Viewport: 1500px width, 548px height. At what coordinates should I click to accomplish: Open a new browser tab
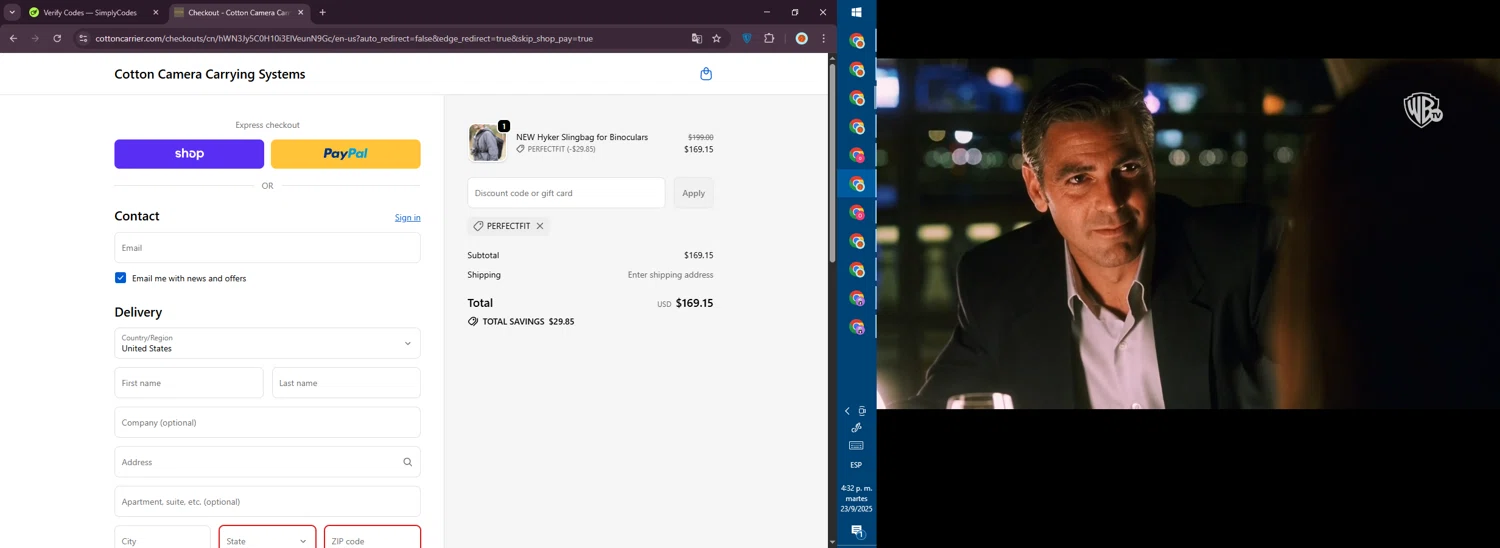pyautogui.click(x=322, y=13)
